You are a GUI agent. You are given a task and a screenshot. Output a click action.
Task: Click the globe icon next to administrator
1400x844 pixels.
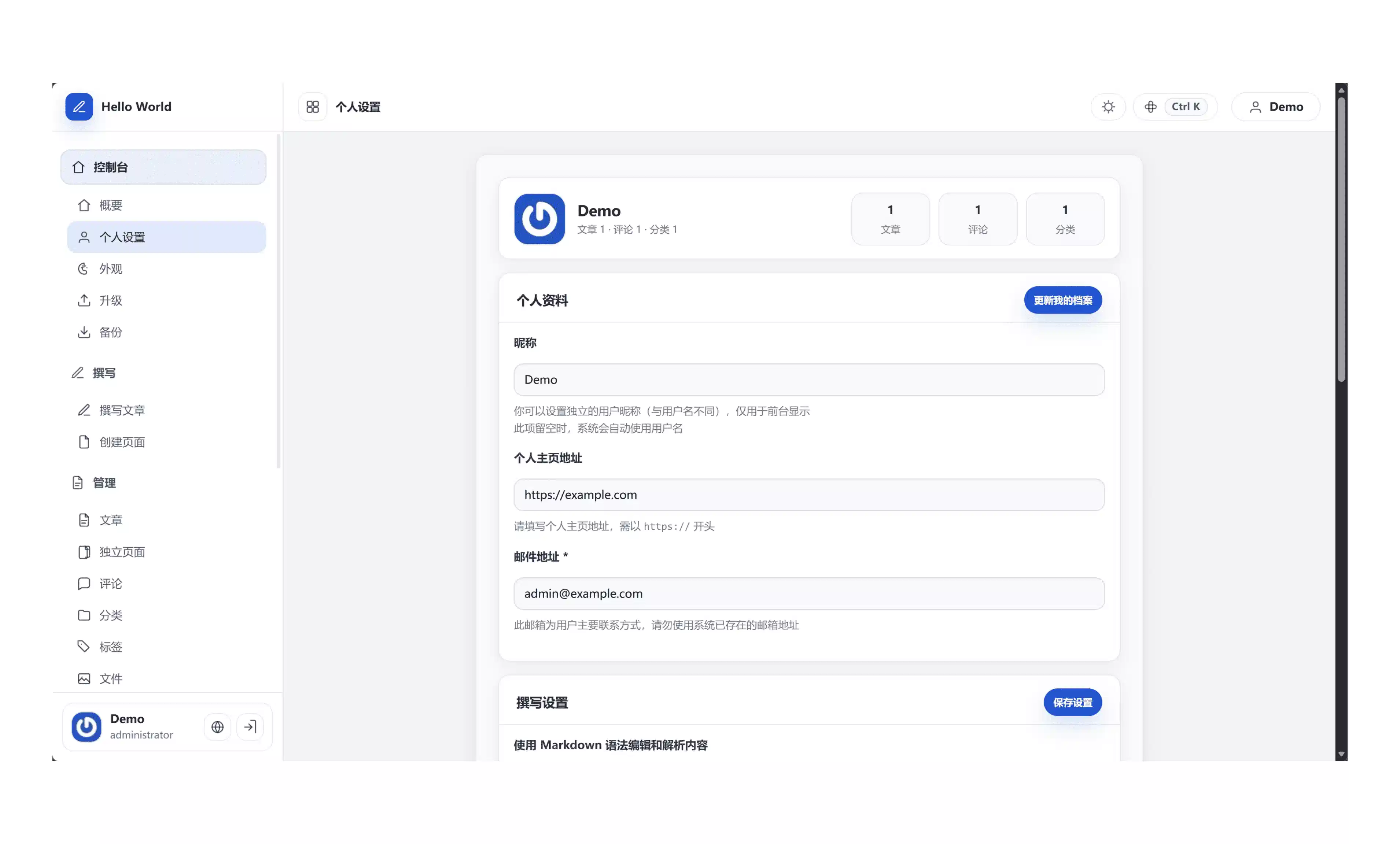point(218,726)
